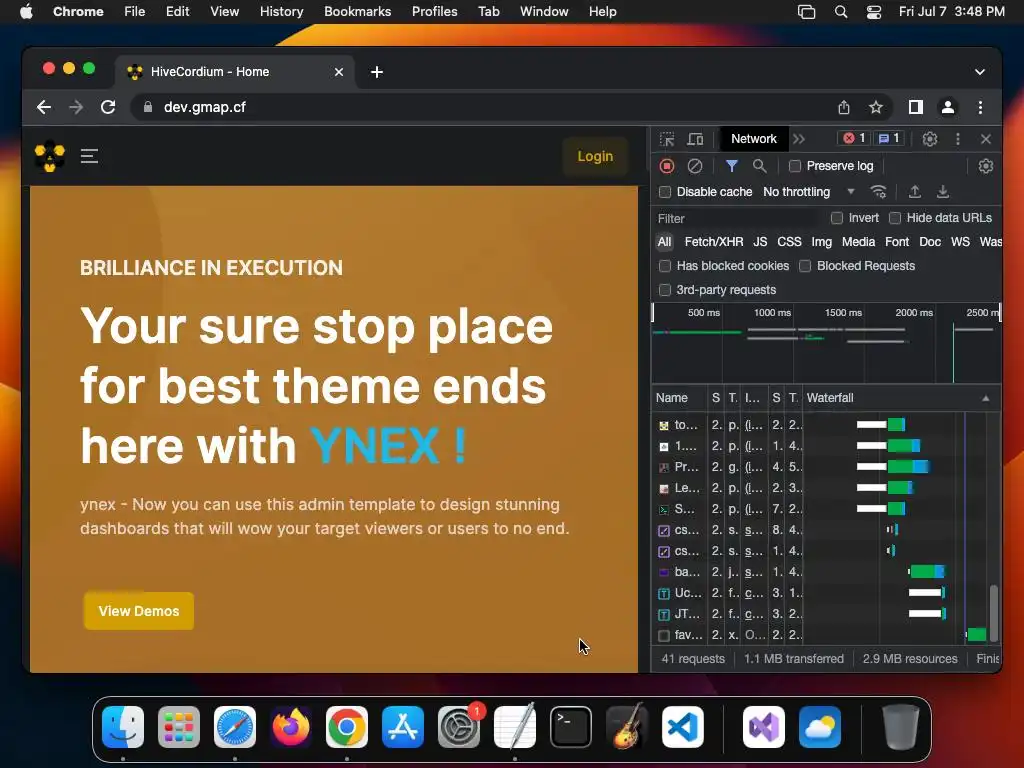
Task: Enable the Disable cache checkbox
Action: coord(665,192)
